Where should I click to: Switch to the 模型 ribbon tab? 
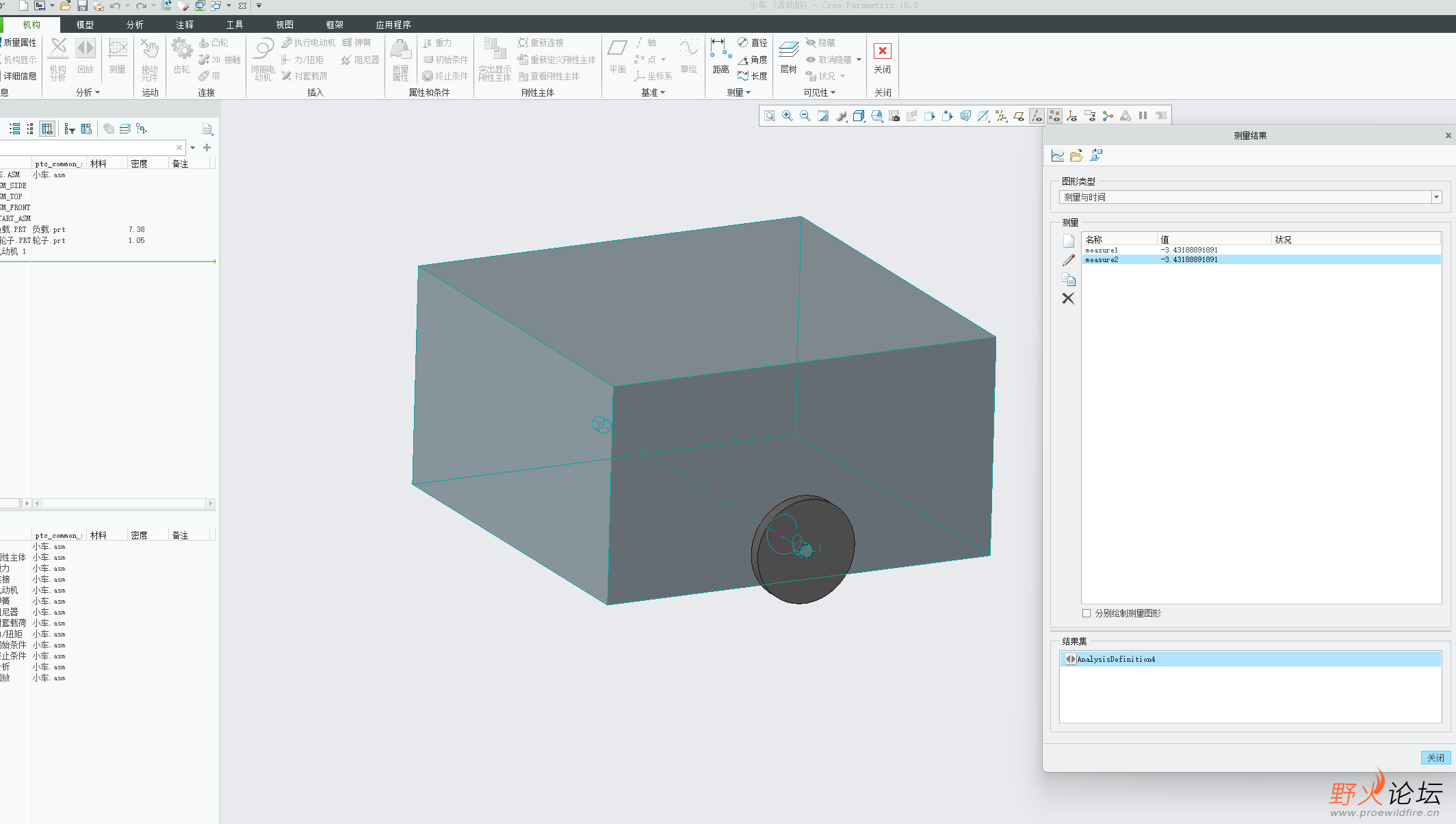[85, 25]
